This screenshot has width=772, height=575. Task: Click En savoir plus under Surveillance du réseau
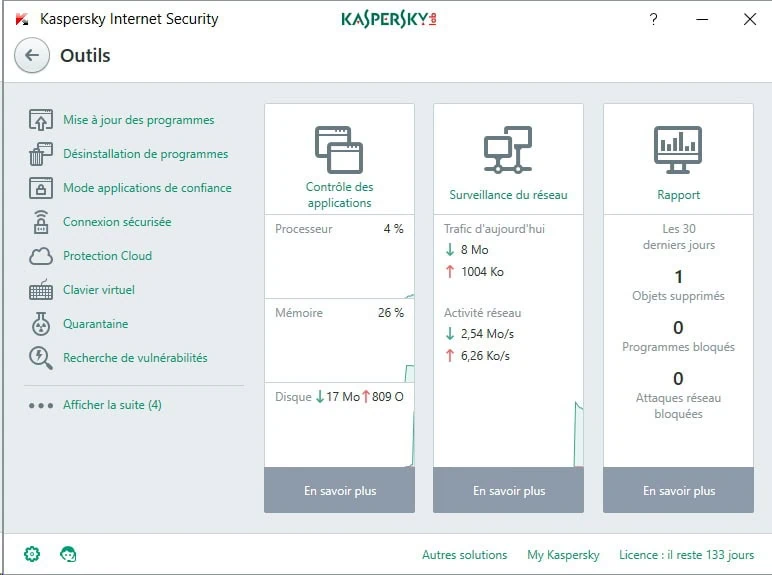pos(508,491)
